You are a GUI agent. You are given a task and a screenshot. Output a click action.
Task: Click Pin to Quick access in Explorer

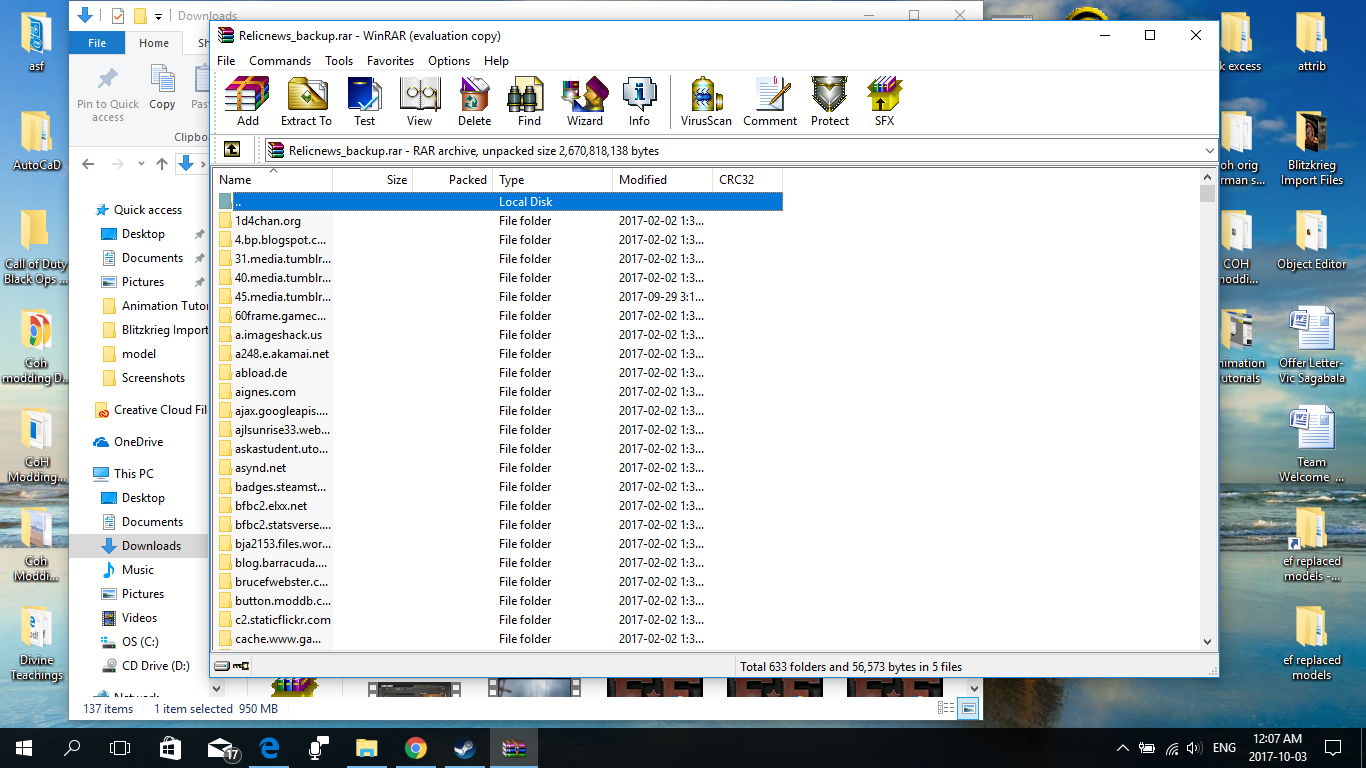(108, 94)
